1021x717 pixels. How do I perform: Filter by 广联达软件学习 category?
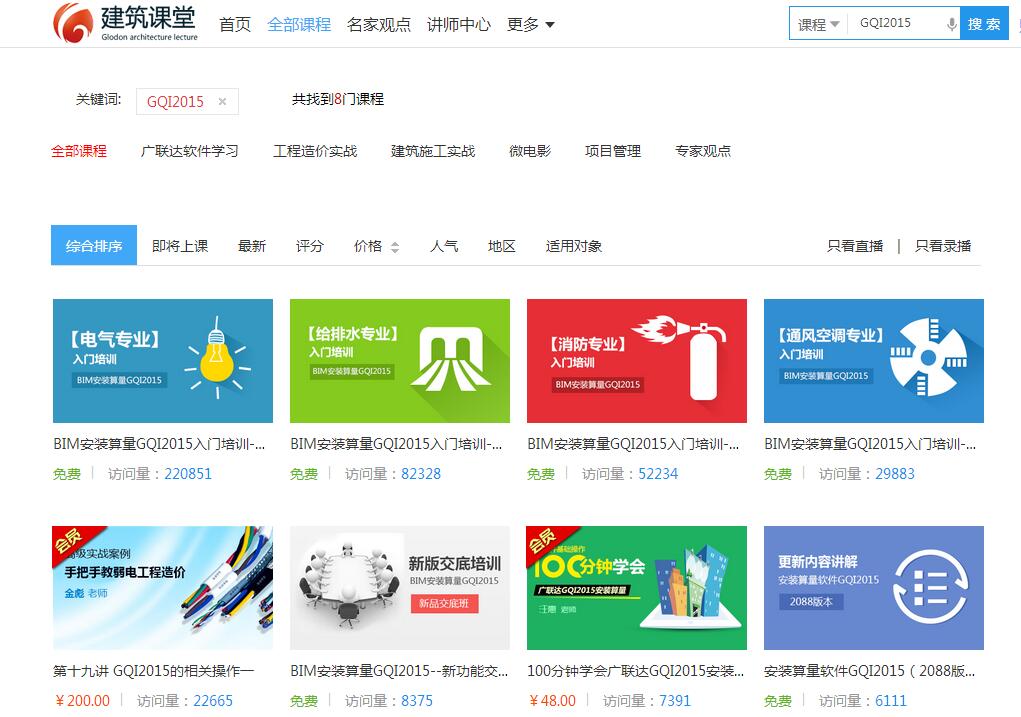click(x=189, y=151)
